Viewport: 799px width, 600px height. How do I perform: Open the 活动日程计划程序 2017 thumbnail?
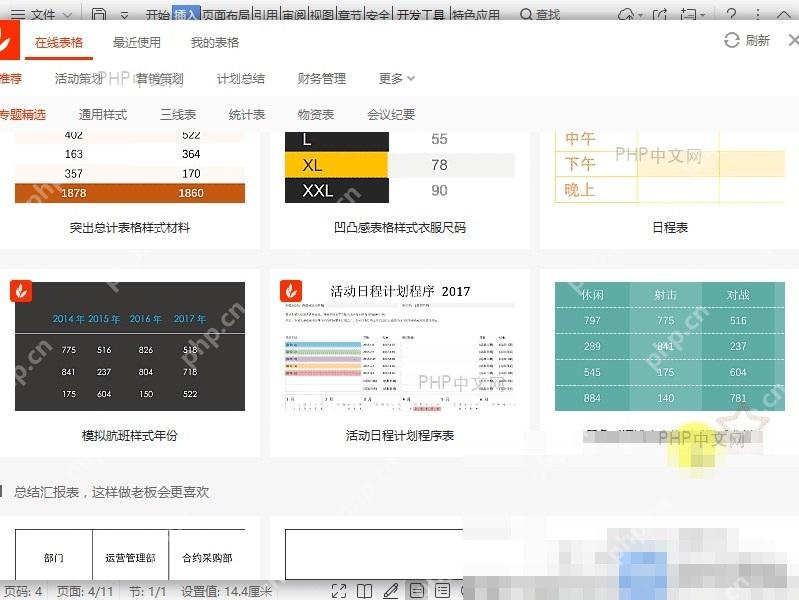pyautogui.click(x=400, y=346)
